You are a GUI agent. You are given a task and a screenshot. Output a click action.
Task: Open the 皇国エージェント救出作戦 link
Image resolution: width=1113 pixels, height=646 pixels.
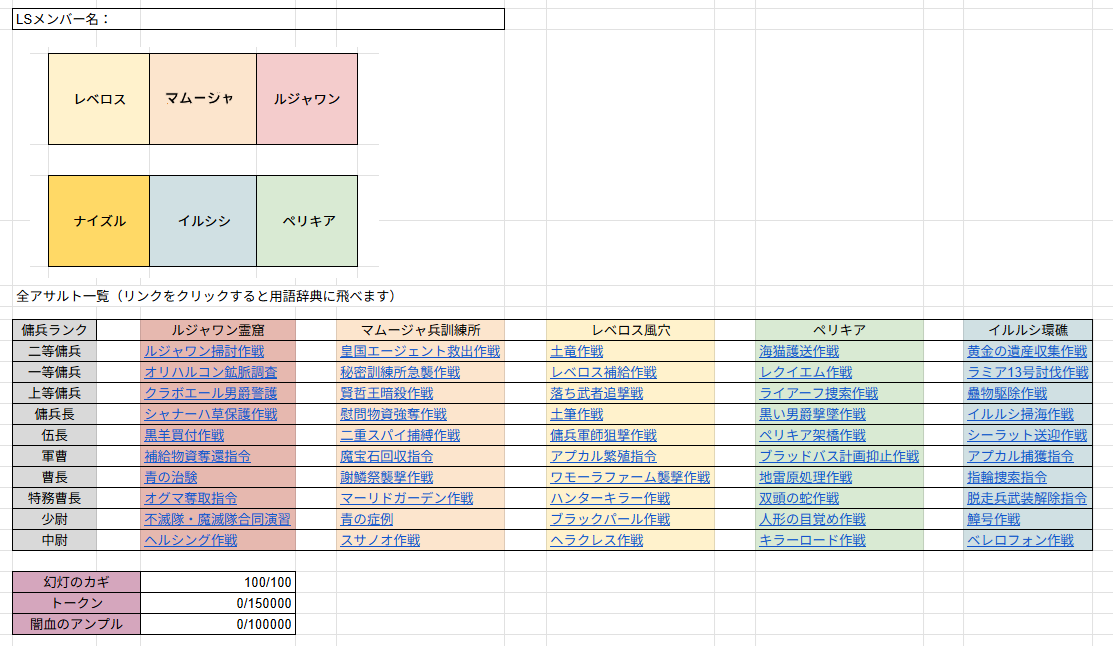[x=420, y=351]
